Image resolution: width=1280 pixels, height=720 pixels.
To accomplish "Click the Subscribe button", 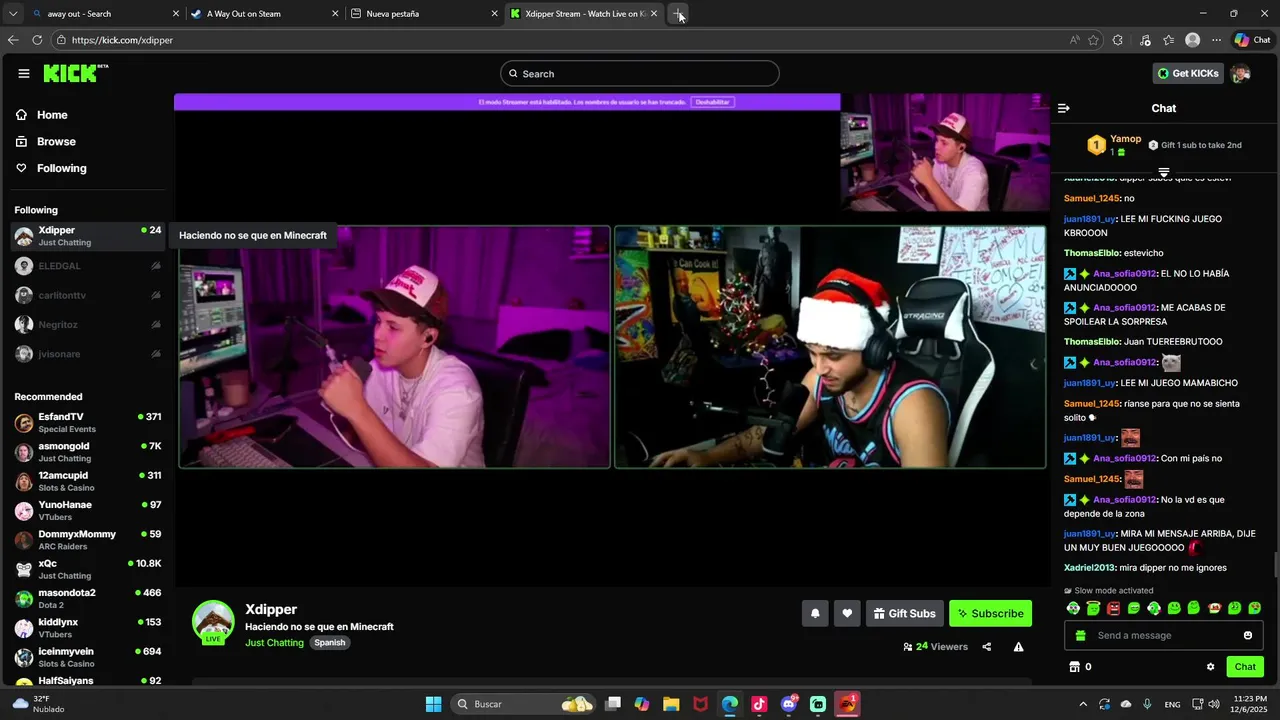I will pos(990,613).
